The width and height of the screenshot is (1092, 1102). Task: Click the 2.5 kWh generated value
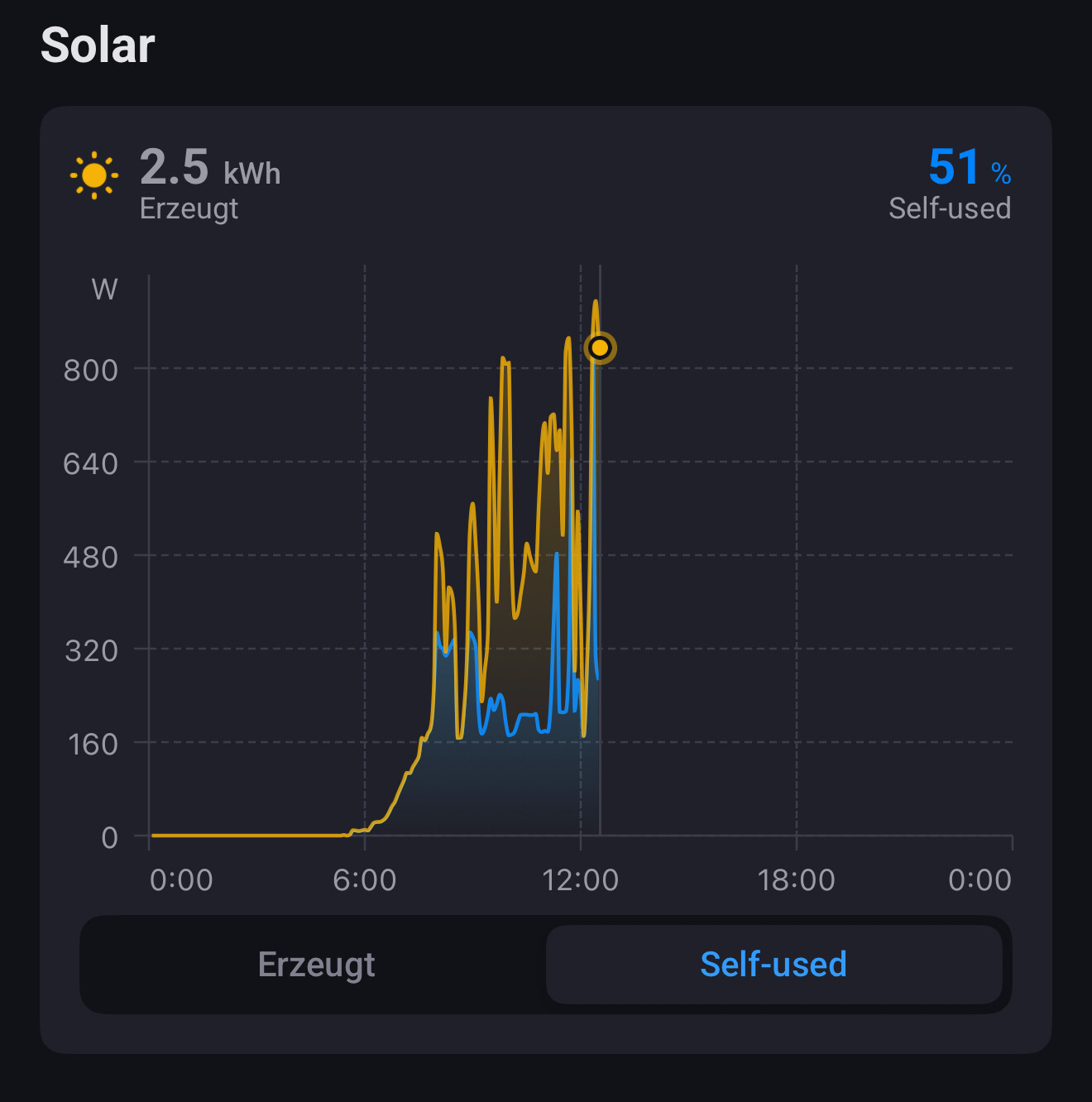click(x=210, y=167)
